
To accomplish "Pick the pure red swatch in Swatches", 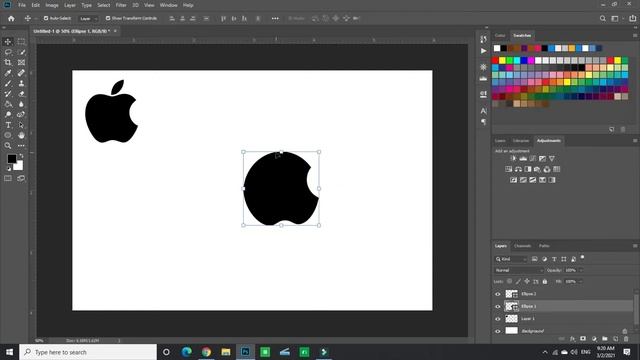I will [496, 60].
